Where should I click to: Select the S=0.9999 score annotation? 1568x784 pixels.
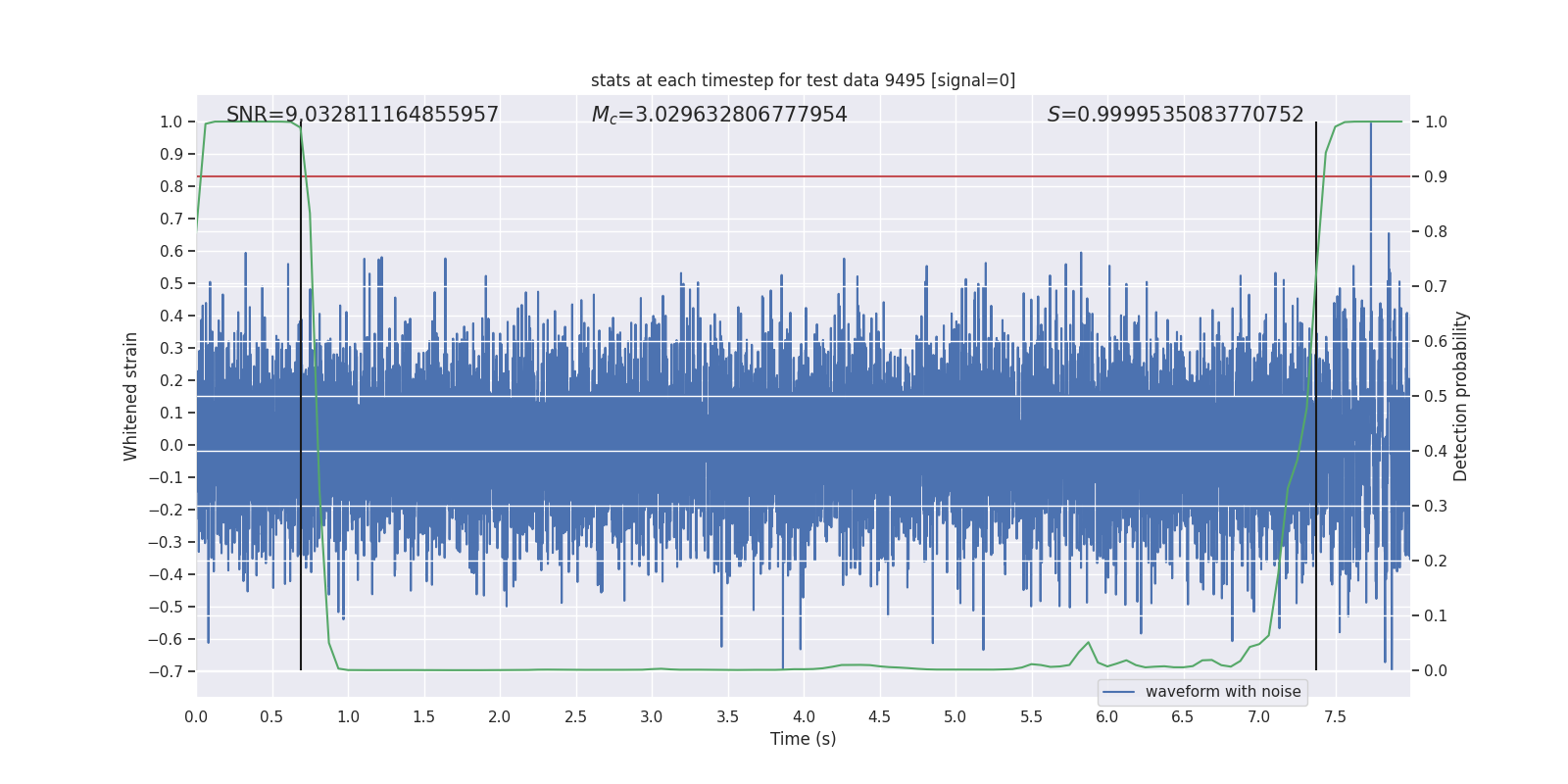point(1175,115)
